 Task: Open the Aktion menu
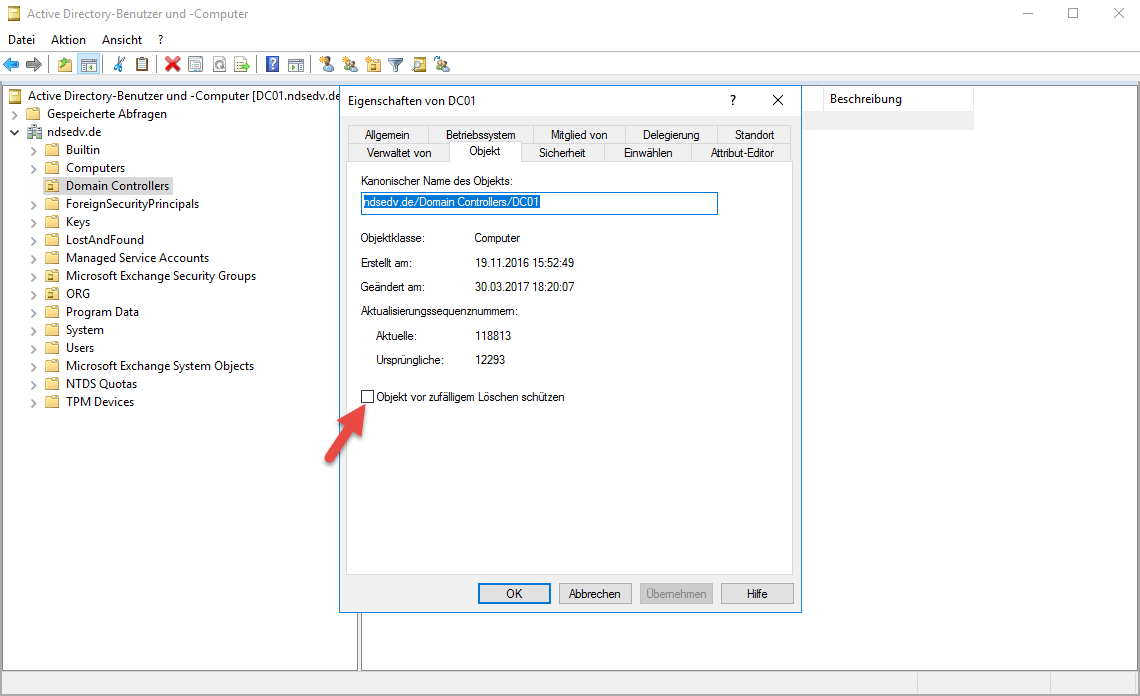point(68,40)
